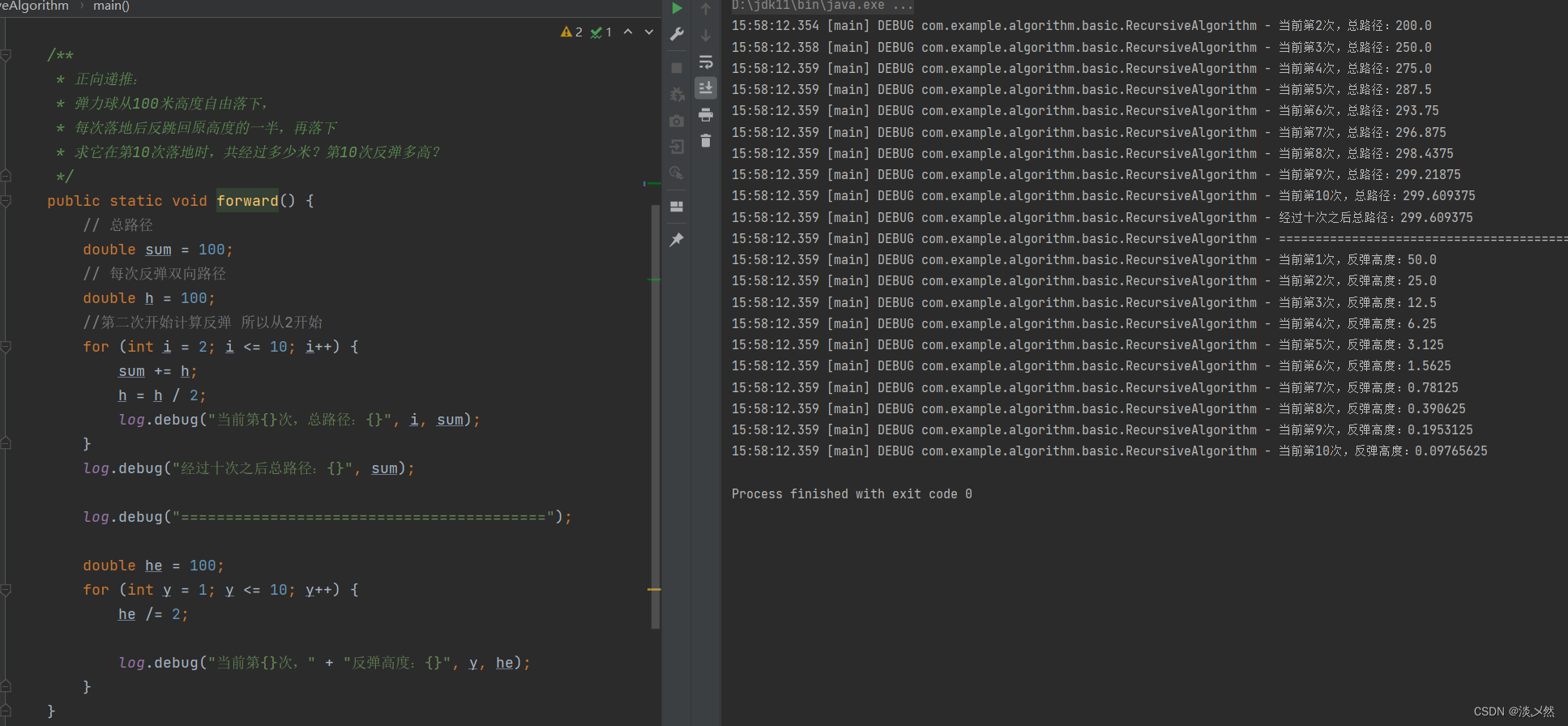Click the forward method name
The image size is (1568, 726).
click(x=247, y=200)
